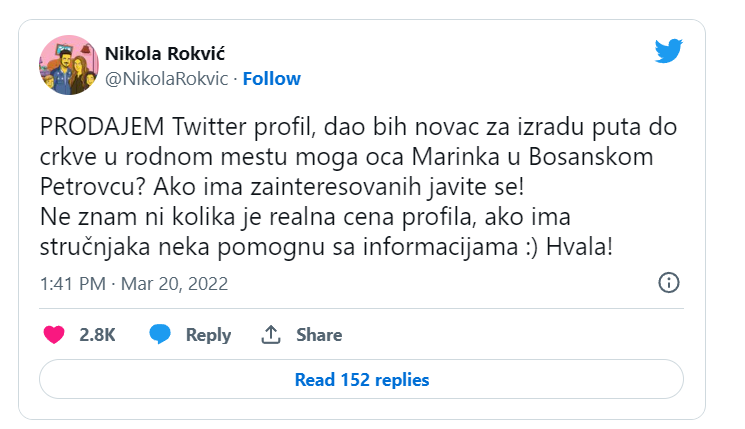Click the blue reply speech bubble icon
The width and height of the screenshot is (745, 429).
click(x=160, y=335)
